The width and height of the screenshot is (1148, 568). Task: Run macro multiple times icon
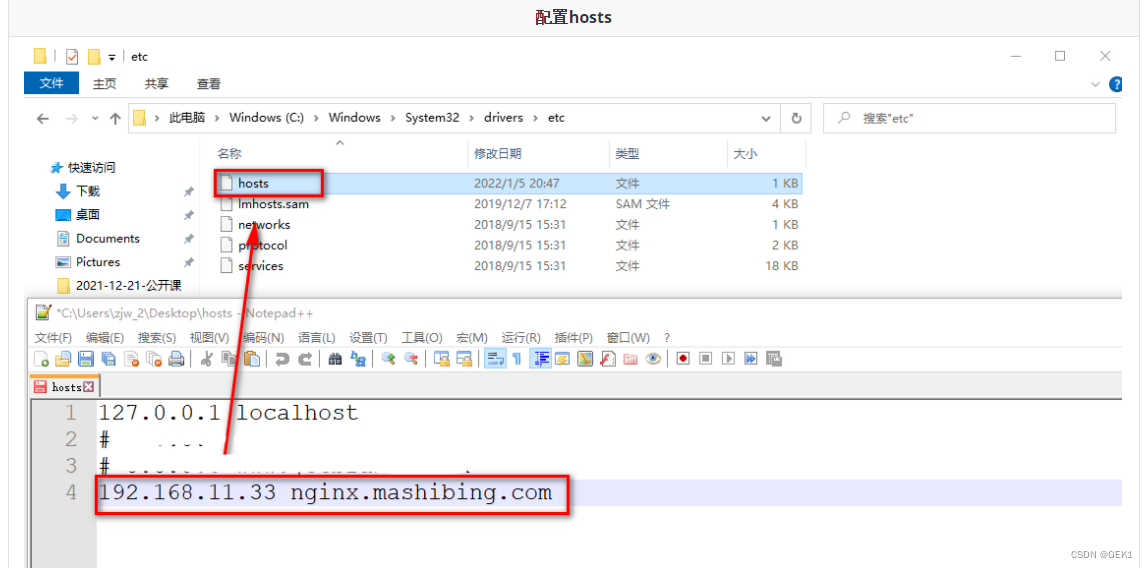pos(751,359)
